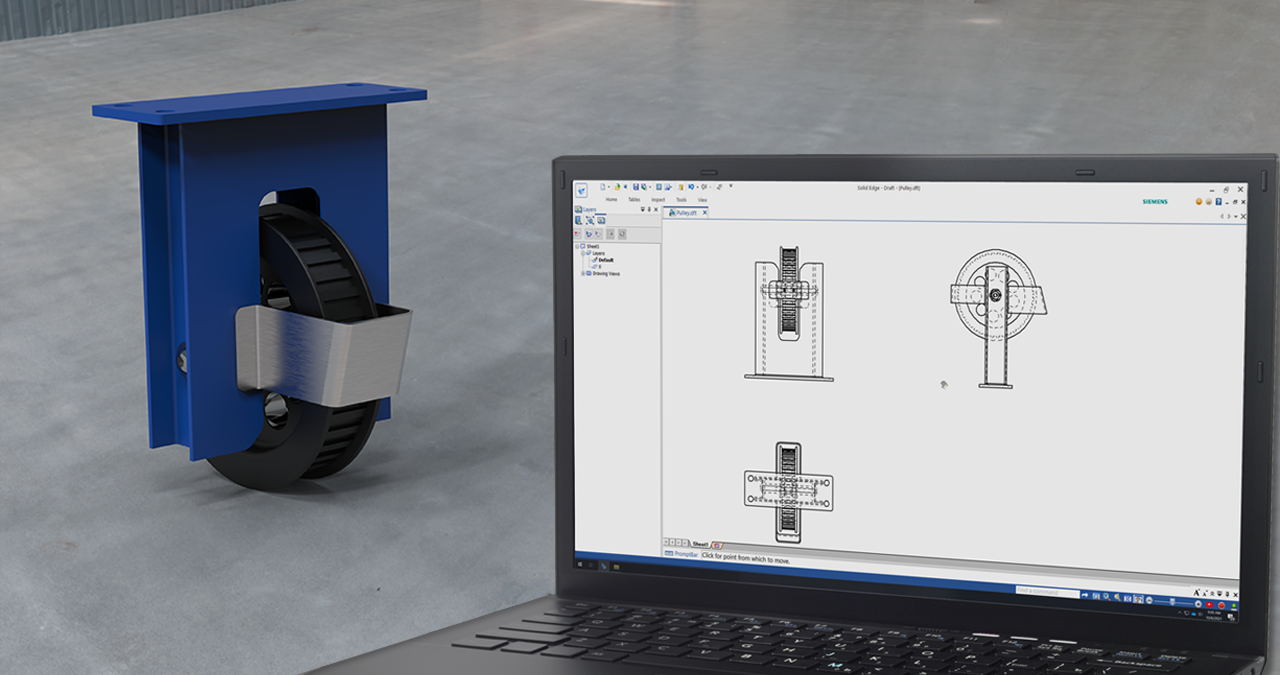Collapse the Sheet1 node in the Layers tree

click(x=577, y=246)
